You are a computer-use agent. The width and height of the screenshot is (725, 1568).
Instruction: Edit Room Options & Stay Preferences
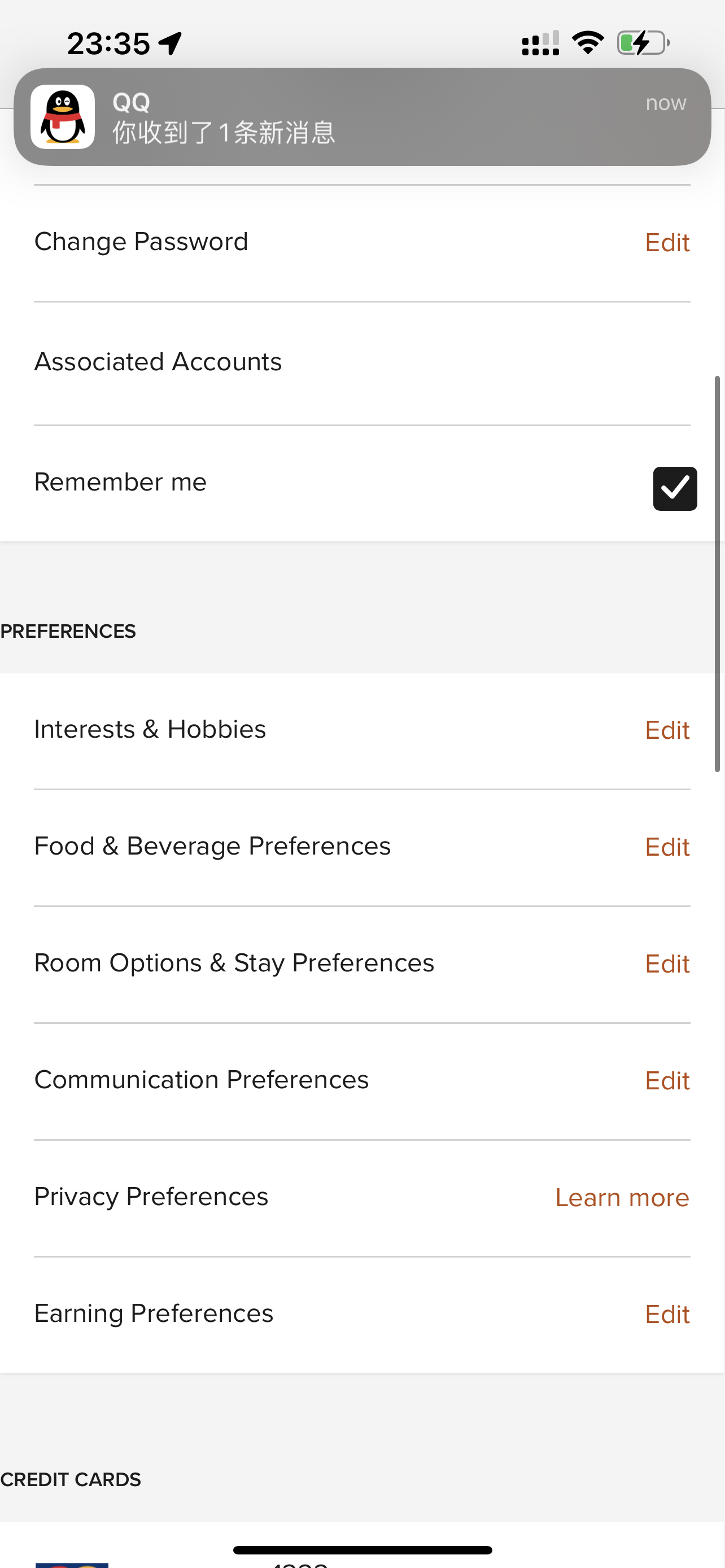(x=667, y=963)
